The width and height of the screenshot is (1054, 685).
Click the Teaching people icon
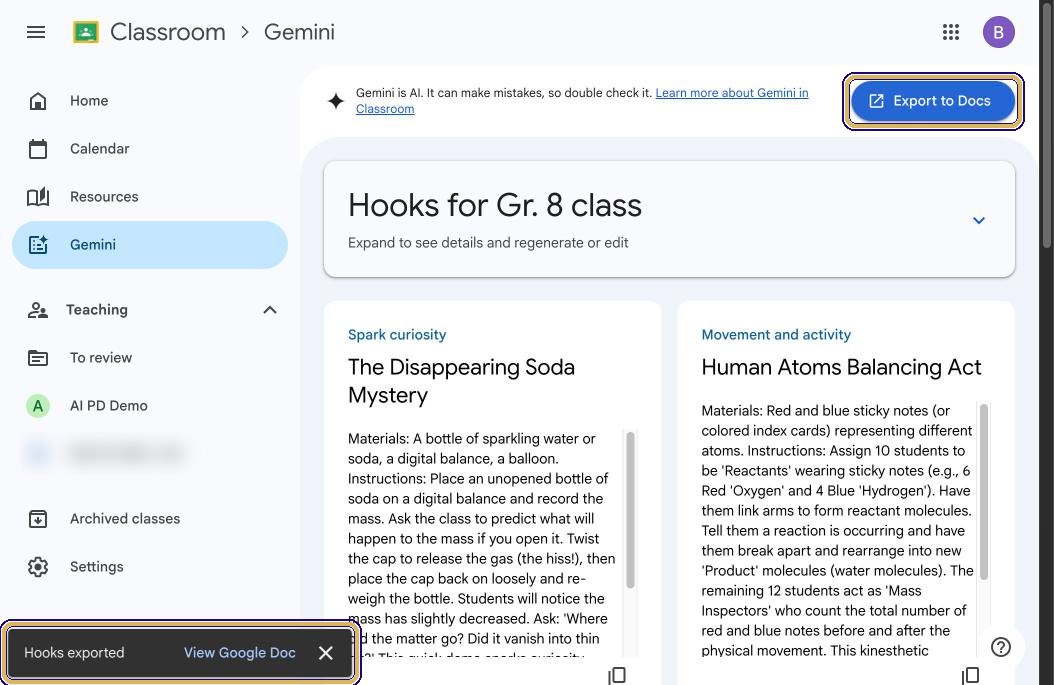[x=38, y=310]
